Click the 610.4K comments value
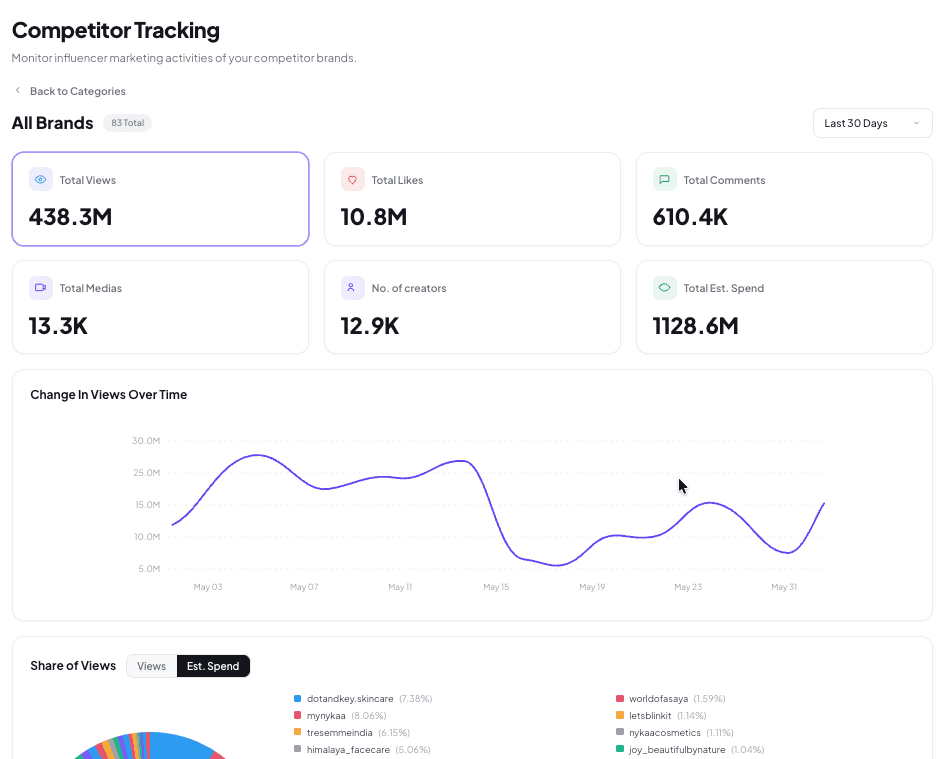 coord(690,217)
